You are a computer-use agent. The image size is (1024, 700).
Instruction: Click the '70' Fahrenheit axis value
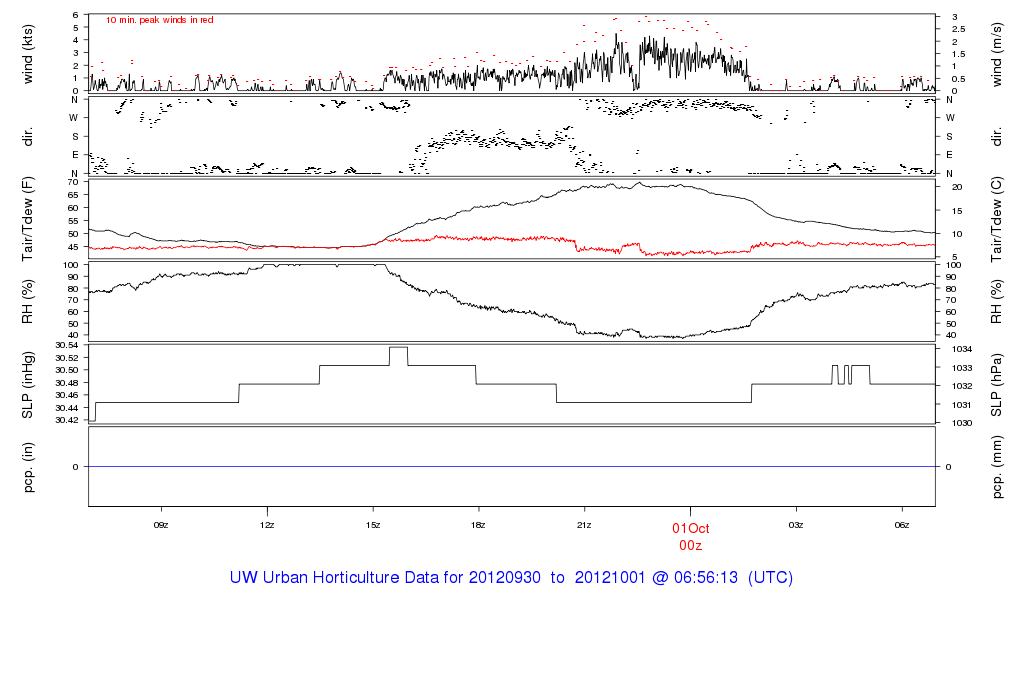73,182
